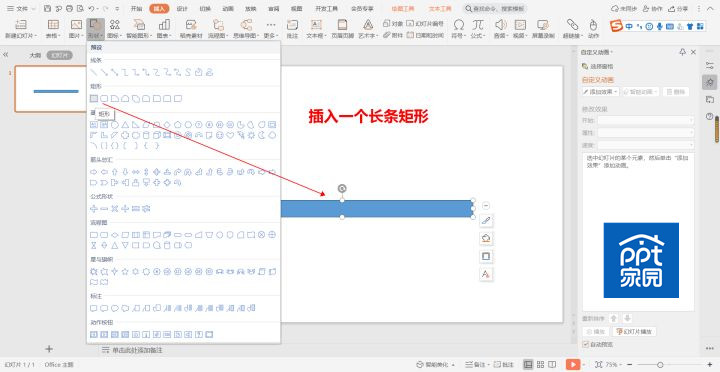Click the 批注 comment icon
720x372 pixels.
[x=292, y=25]
